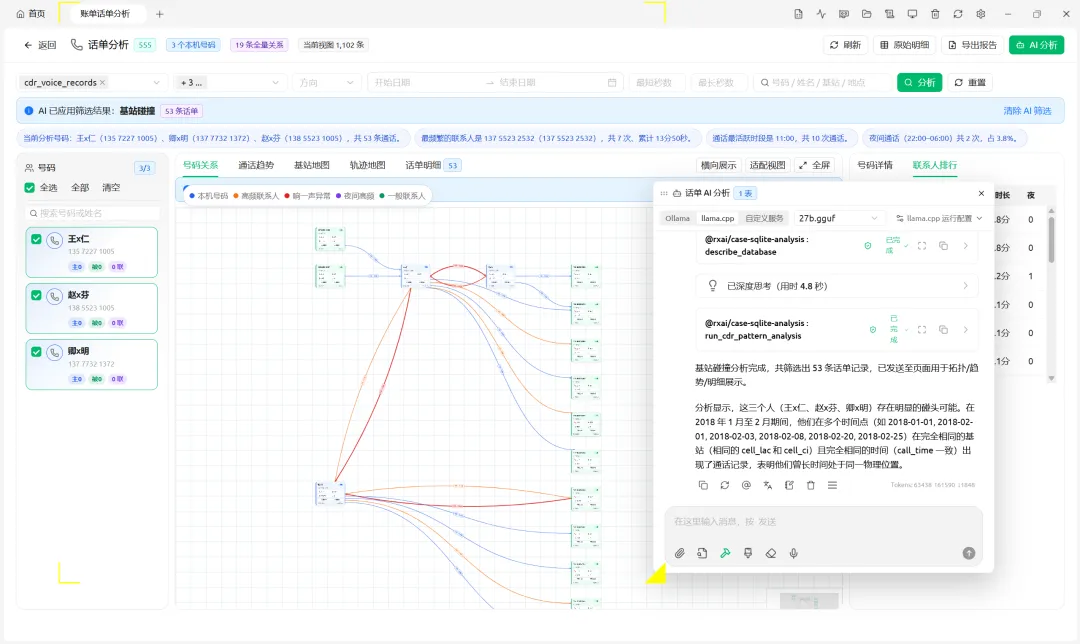
Task: Click the document upload icon beside paperclip
Action: 702,553
